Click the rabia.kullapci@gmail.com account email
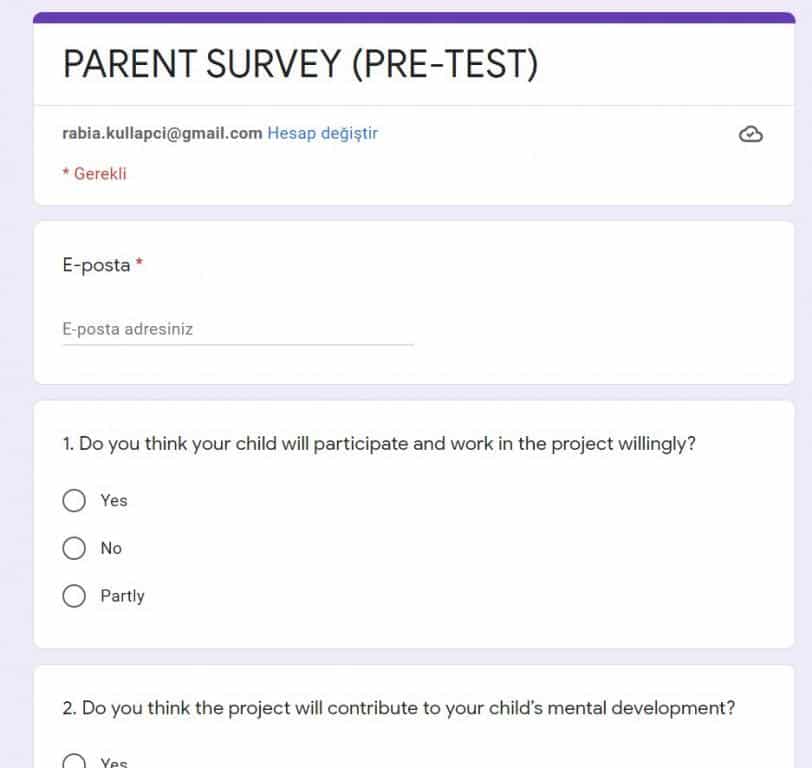Viewport: 812px width, 768px height. pos(162,133)
